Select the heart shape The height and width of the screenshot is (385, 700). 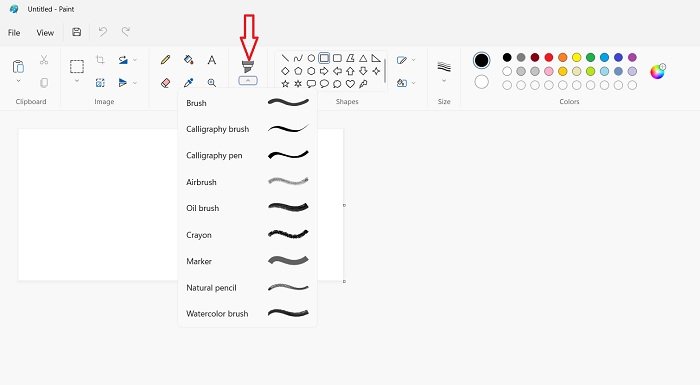[350, 84]
